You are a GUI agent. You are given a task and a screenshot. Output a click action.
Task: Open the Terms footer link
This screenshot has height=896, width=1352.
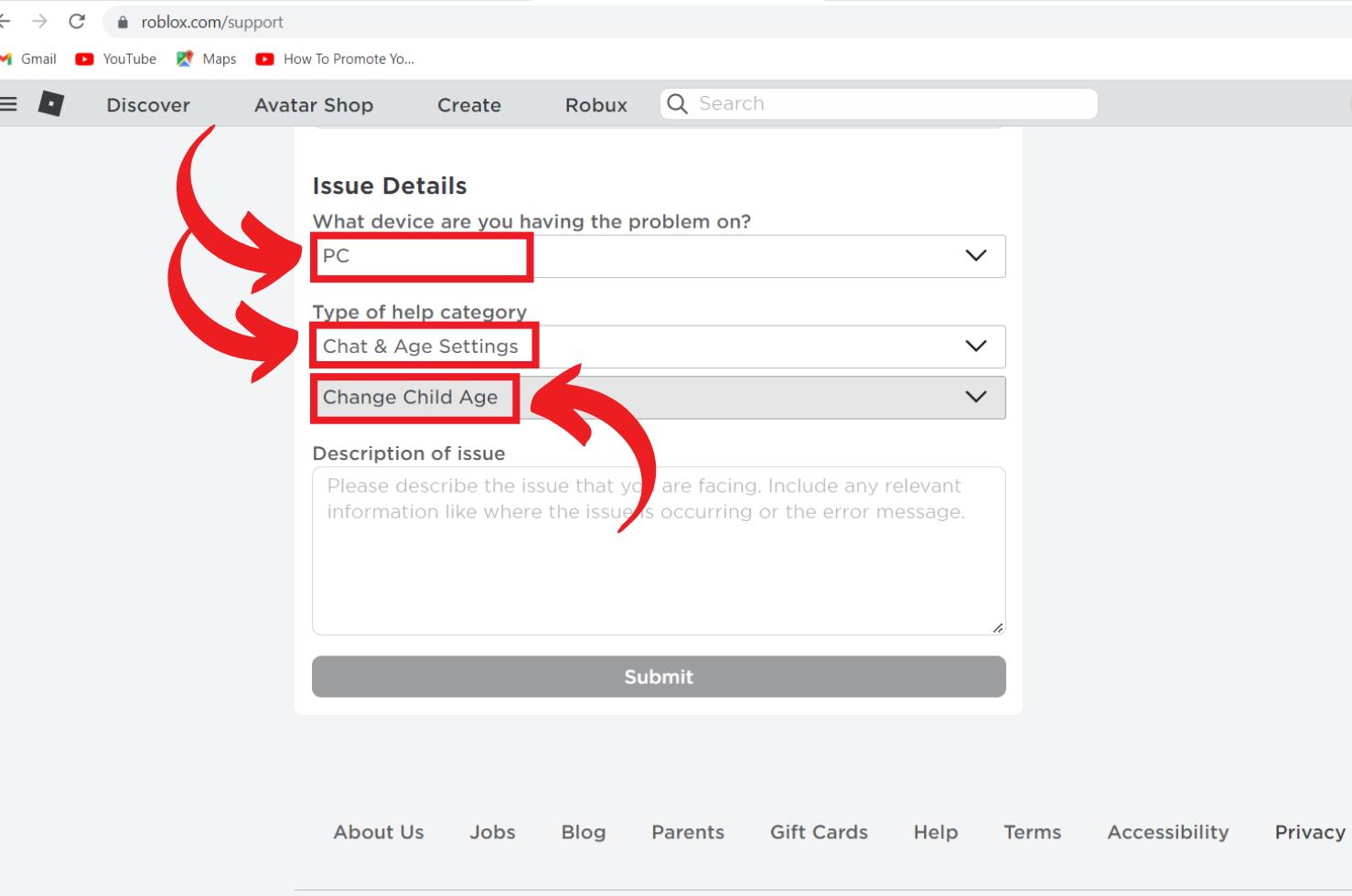(1033, 832)
